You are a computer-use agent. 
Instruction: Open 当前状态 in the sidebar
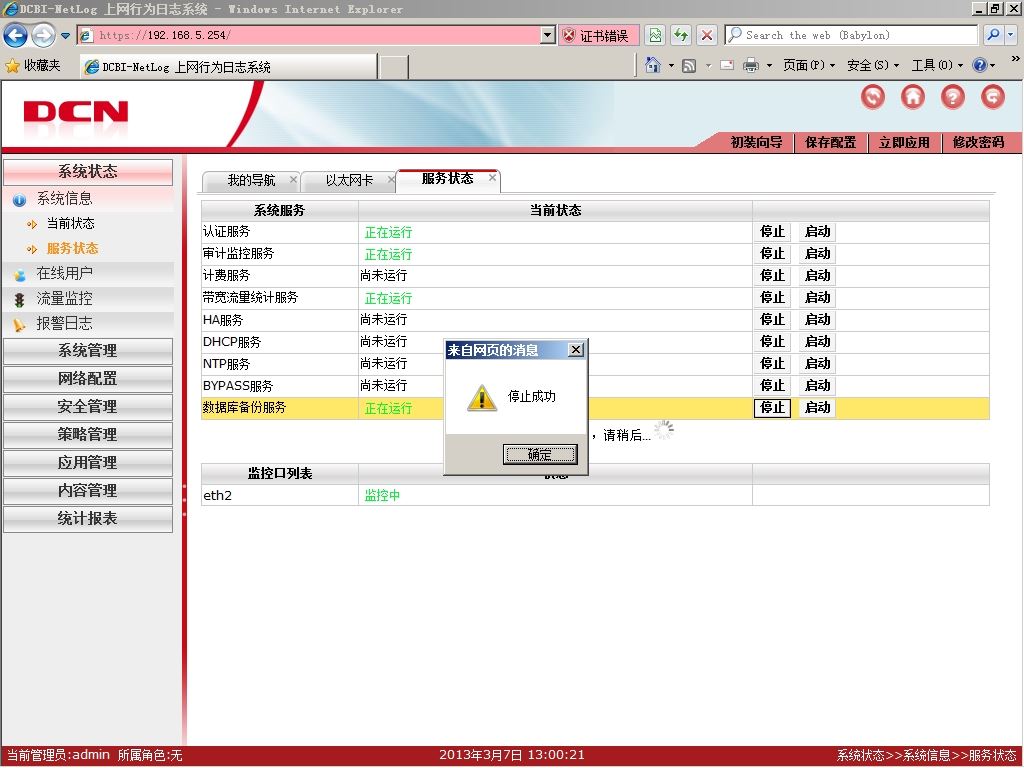pyautogui.click(x=71, y=223)
